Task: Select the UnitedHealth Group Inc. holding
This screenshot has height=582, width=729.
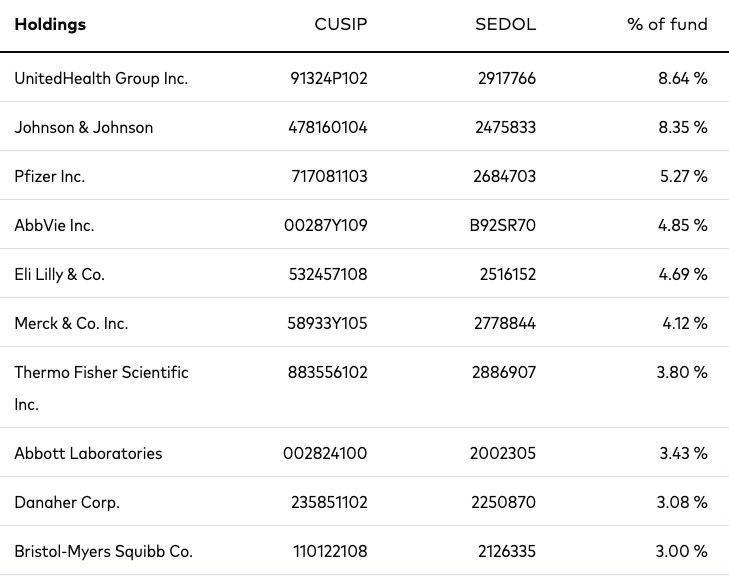Action: tap(101, 78)
